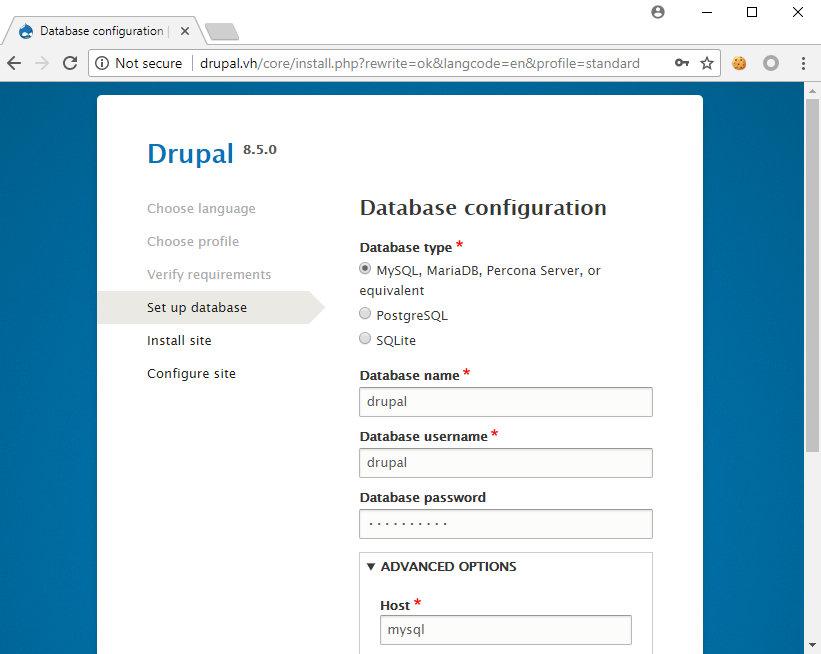Click the Not secure site info icon
Screen dimensions: 821x654
coord(103,63)
